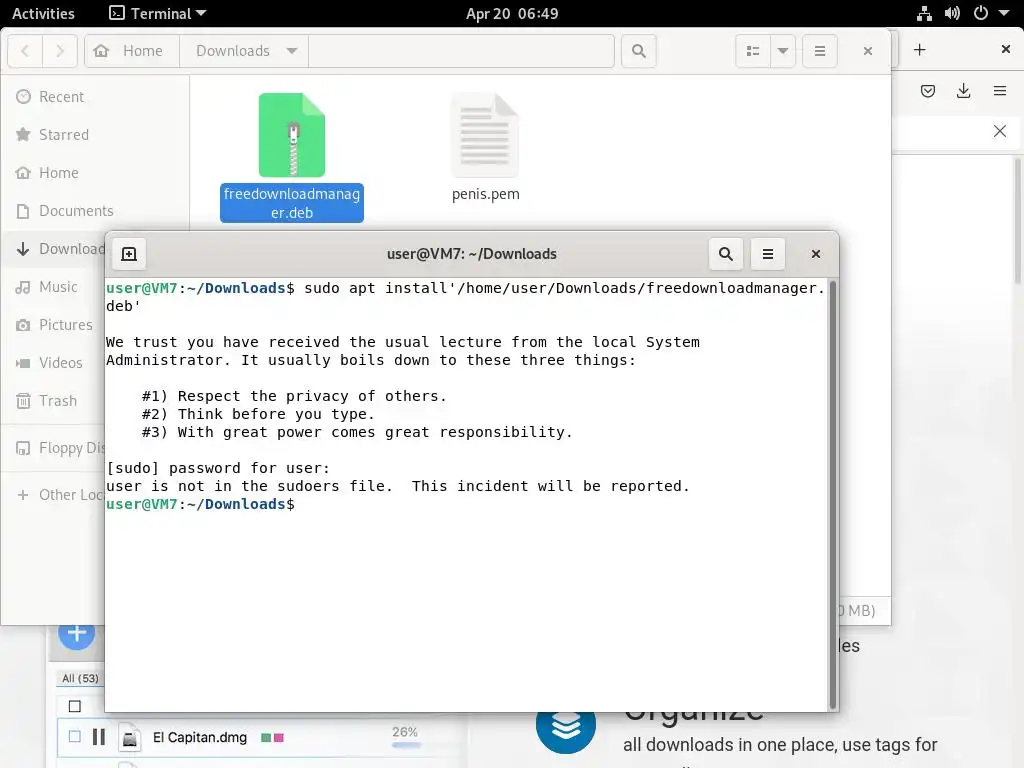This screenshot has width=1024, height=768.
Task: Toggle the select-all checkbox
Action: [x=74, y=707]
